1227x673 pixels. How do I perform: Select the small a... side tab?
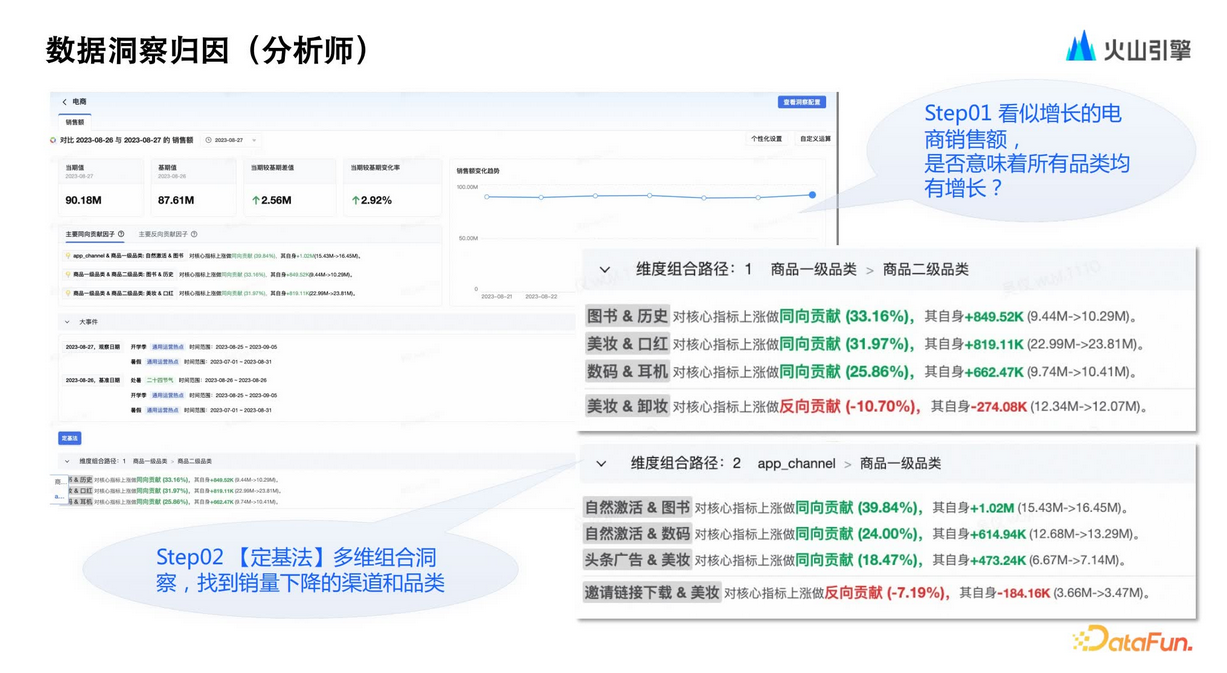click(x=58, y=496)
